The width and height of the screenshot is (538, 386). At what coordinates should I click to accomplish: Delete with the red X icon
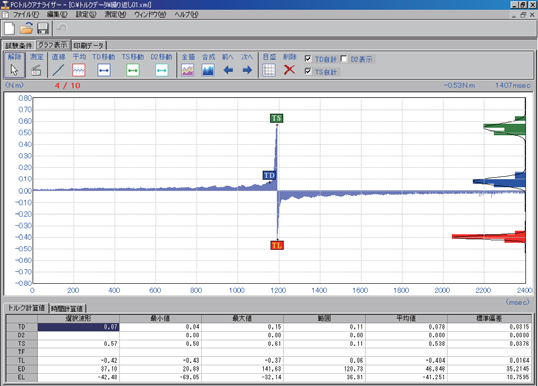click(x=289, y=70)
